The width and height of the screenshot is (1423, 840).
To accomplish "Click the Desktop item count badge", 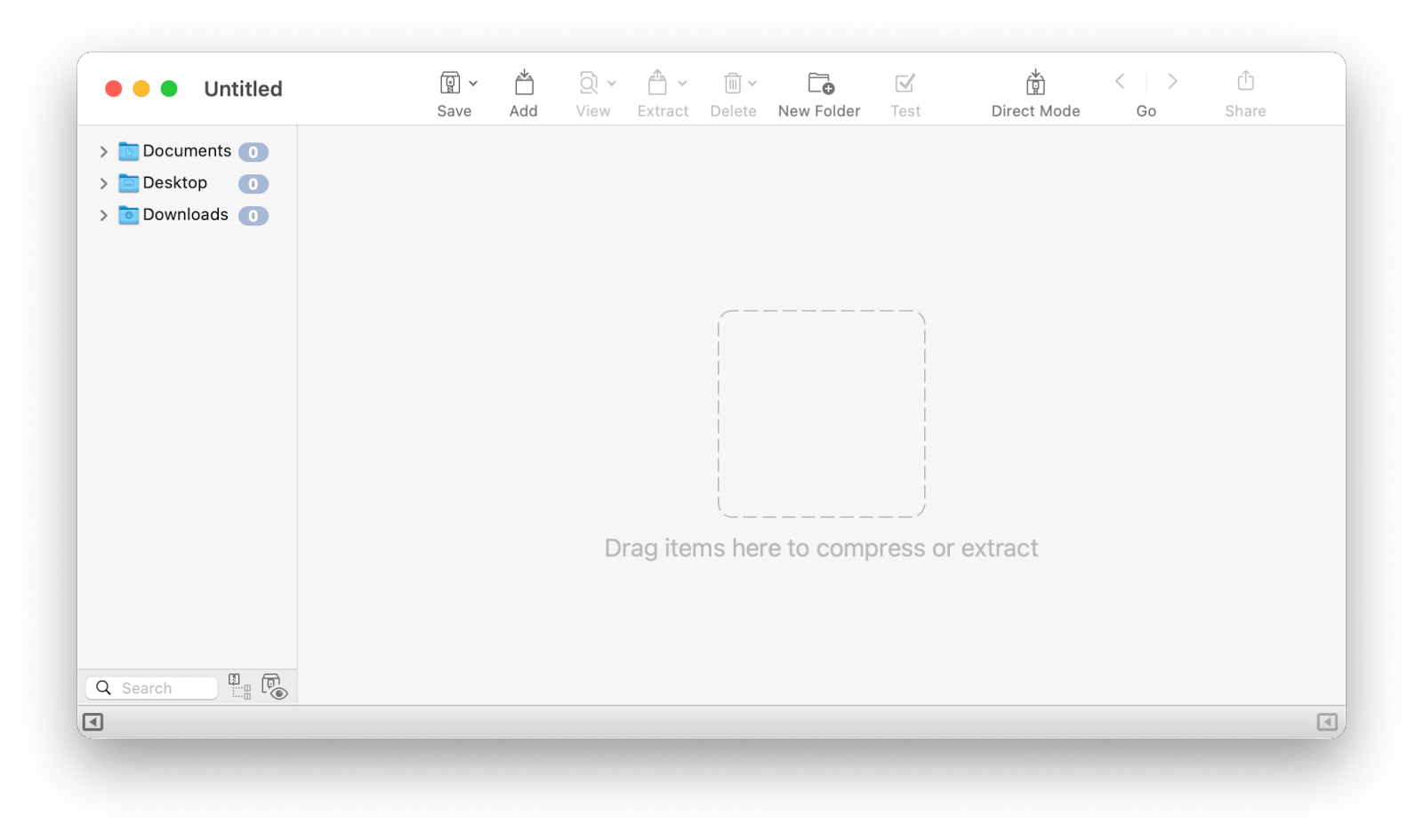I will coord(253,184).
